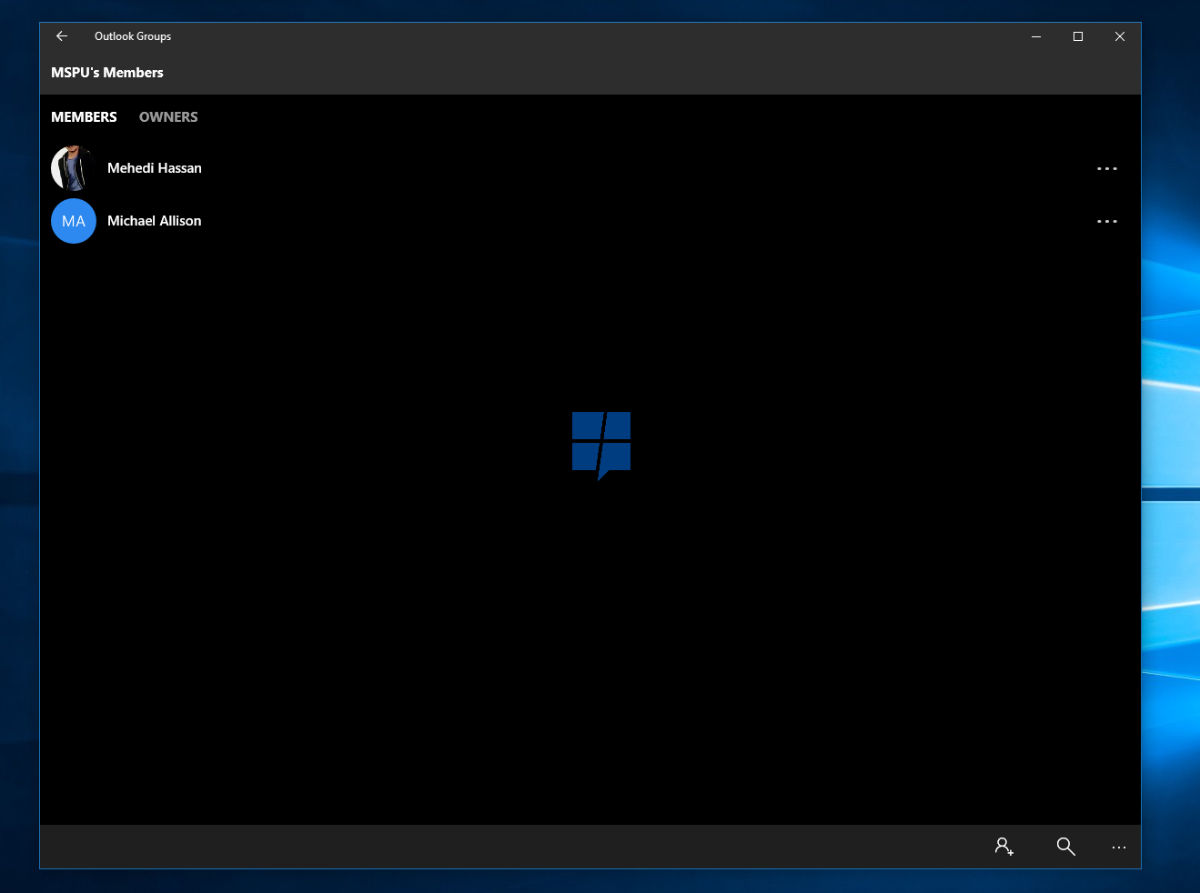Close the Outlook Groups window

(1120, 36)
